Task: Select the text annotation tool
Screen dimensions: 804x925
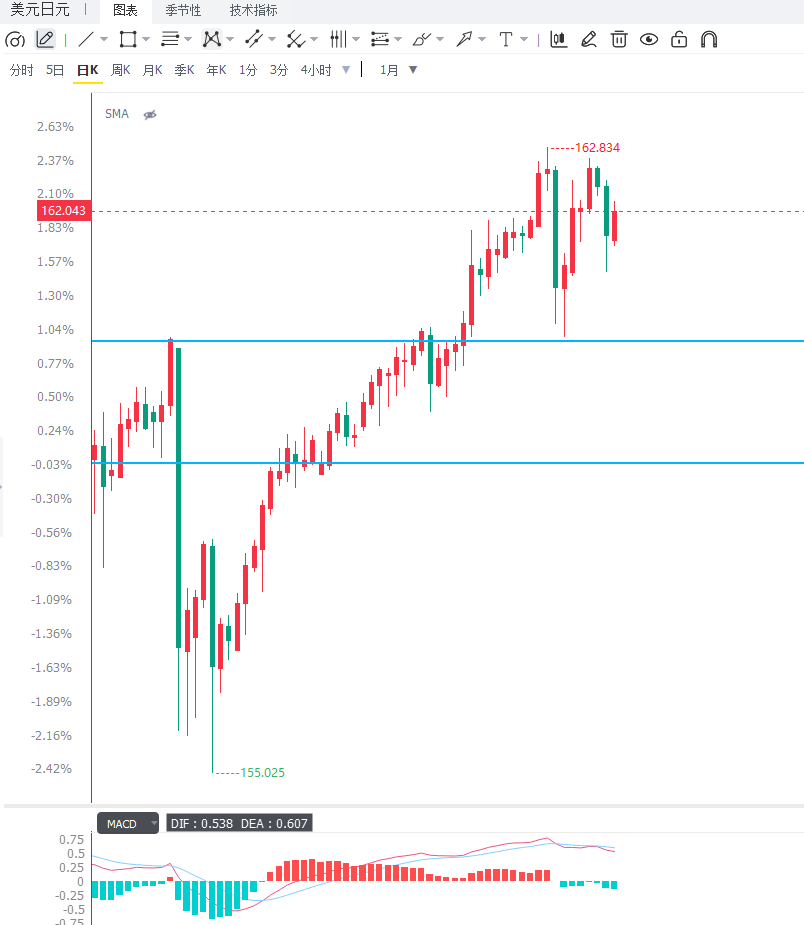Action: 506,40
